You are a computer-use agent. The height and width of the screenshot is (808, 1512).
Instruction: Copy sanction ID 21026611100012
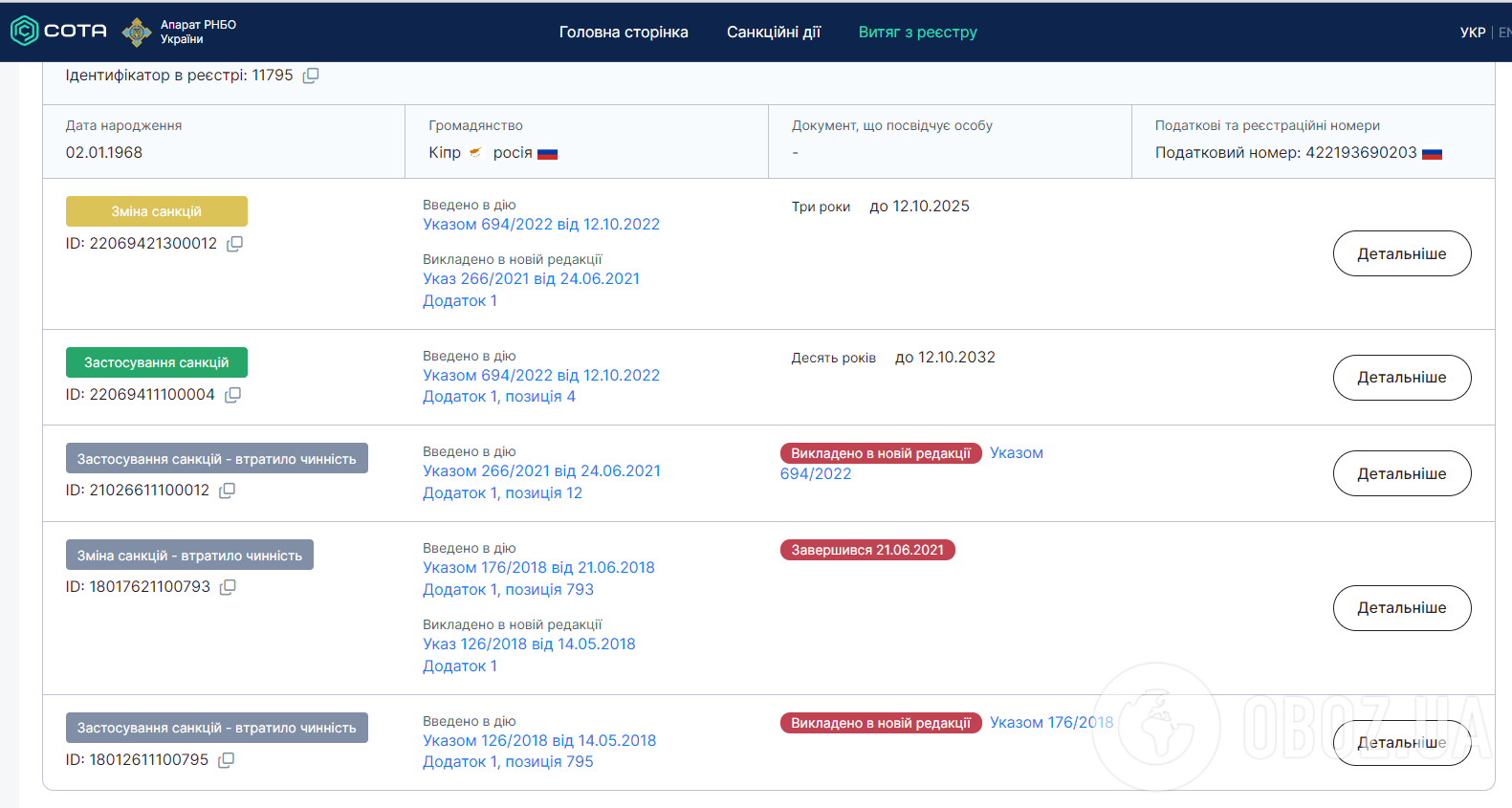pyautogui.click(x=227, y=491)
